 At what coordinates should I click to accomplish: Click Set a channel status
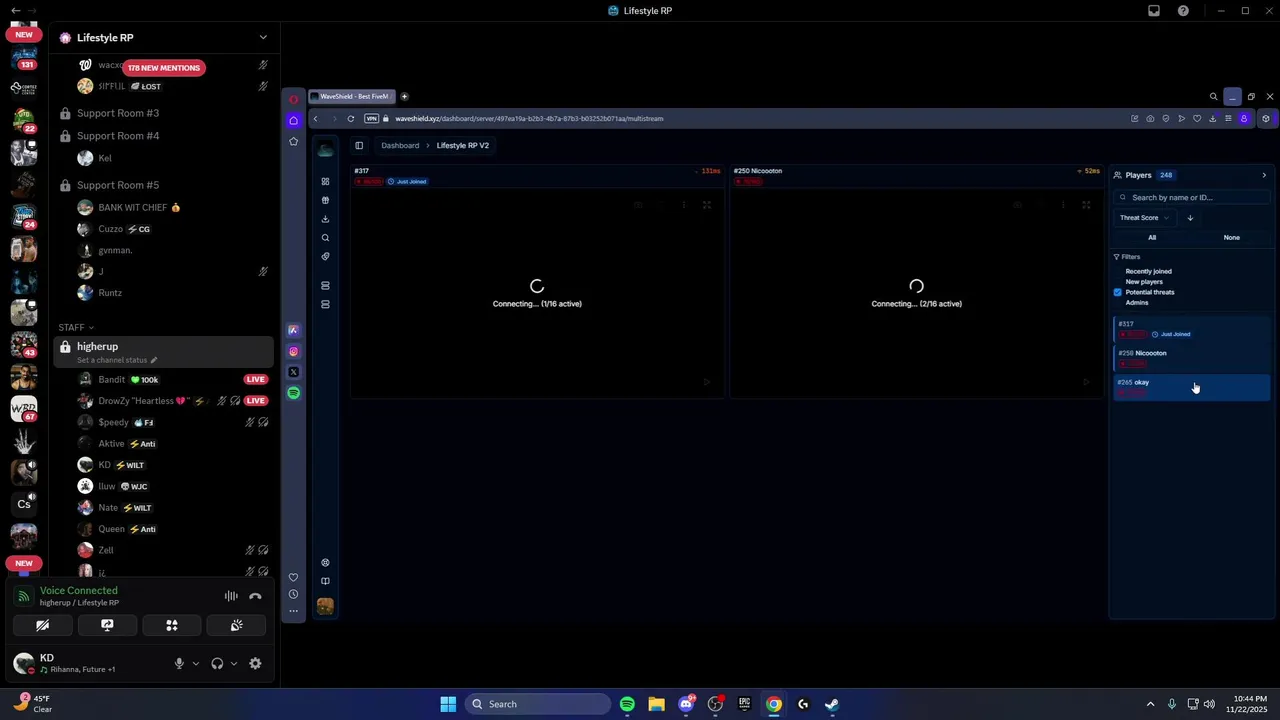click(116, 360)
